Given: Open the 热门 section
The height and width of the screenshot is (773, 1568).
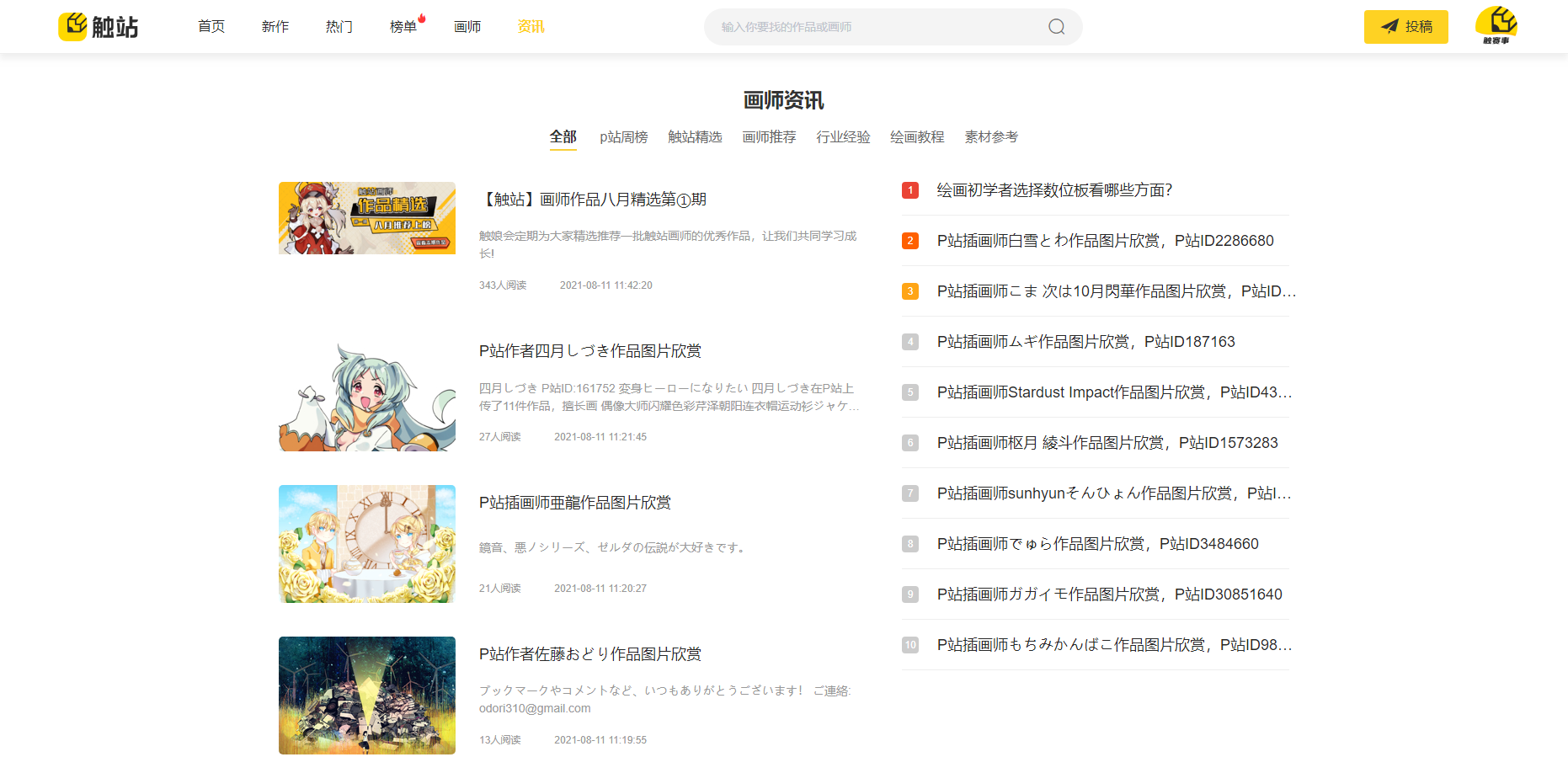Looking at the screenshot, I should 339,26.
